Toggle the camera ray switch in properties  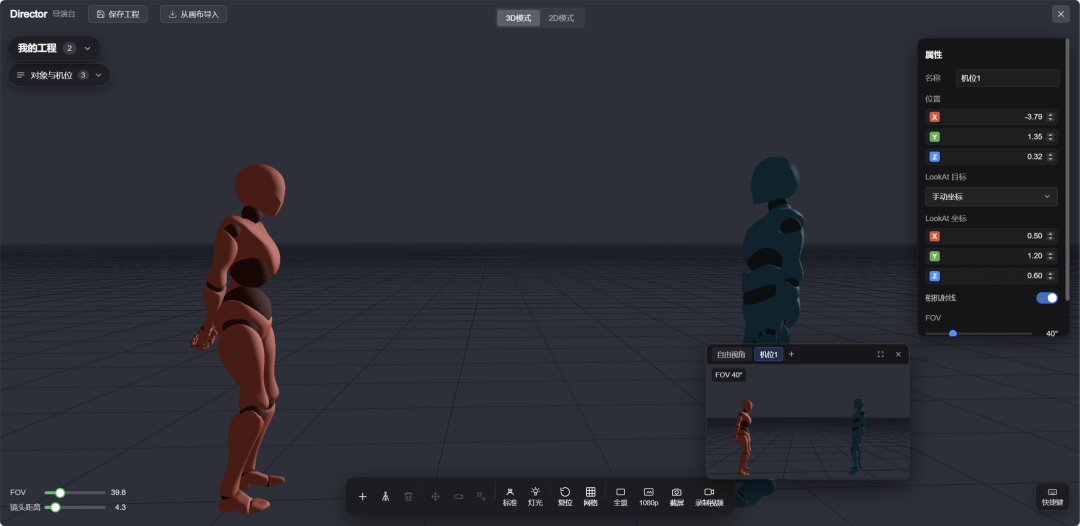click(1047, 297)
